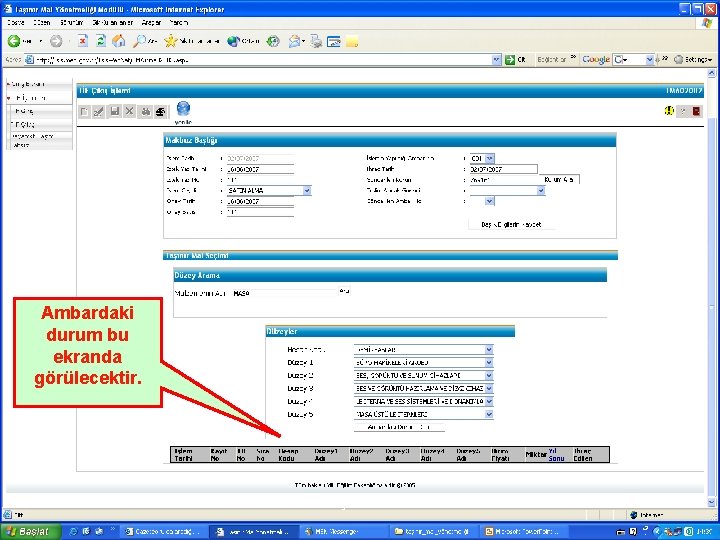The height and width of the screenshot is (540, 720).
Task: Open the small empty dropdown in Makbuz Başlığı
Action: coord(489,201)
